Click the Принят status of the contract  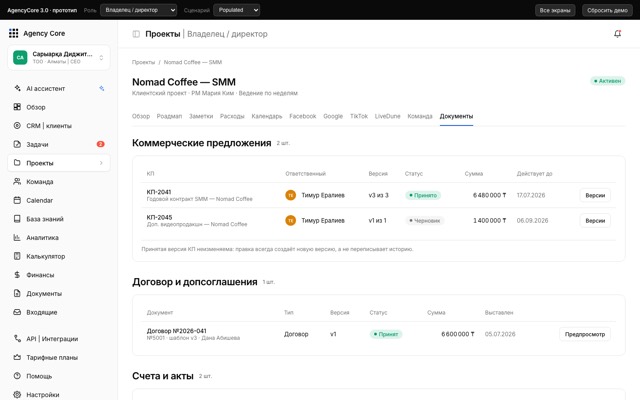click(386, 334)
